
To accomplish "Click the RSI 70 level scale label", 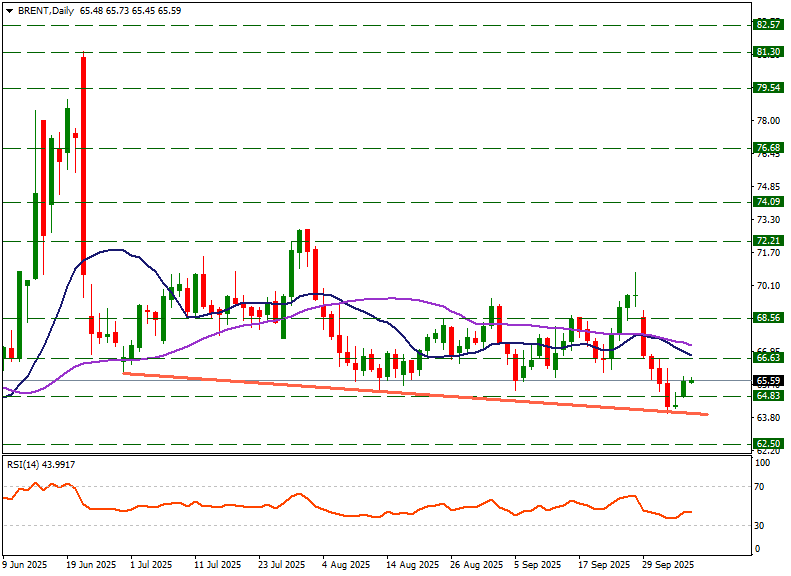I will tap(761, 487).
